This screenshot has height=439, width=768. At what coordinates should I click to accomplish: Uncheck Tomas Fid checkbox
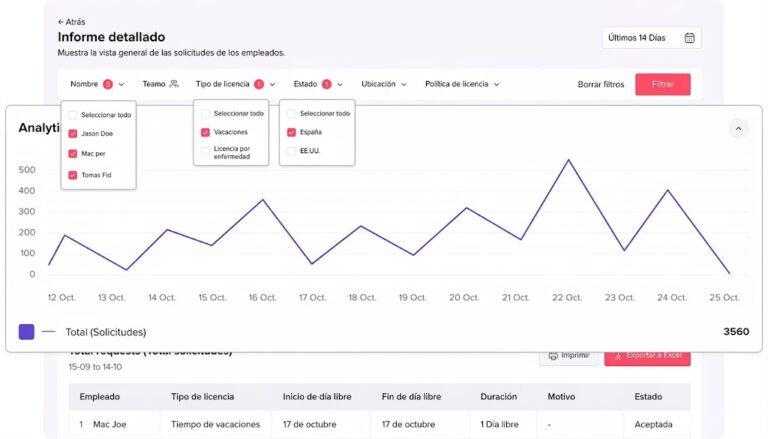73,175
